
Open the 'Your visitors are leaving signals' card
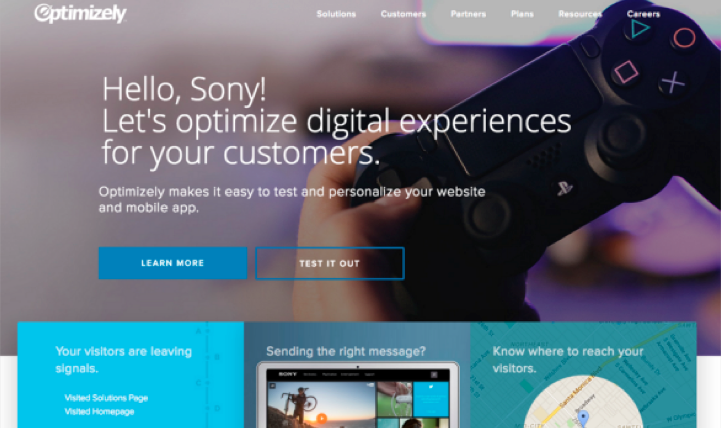pos(131,375)
